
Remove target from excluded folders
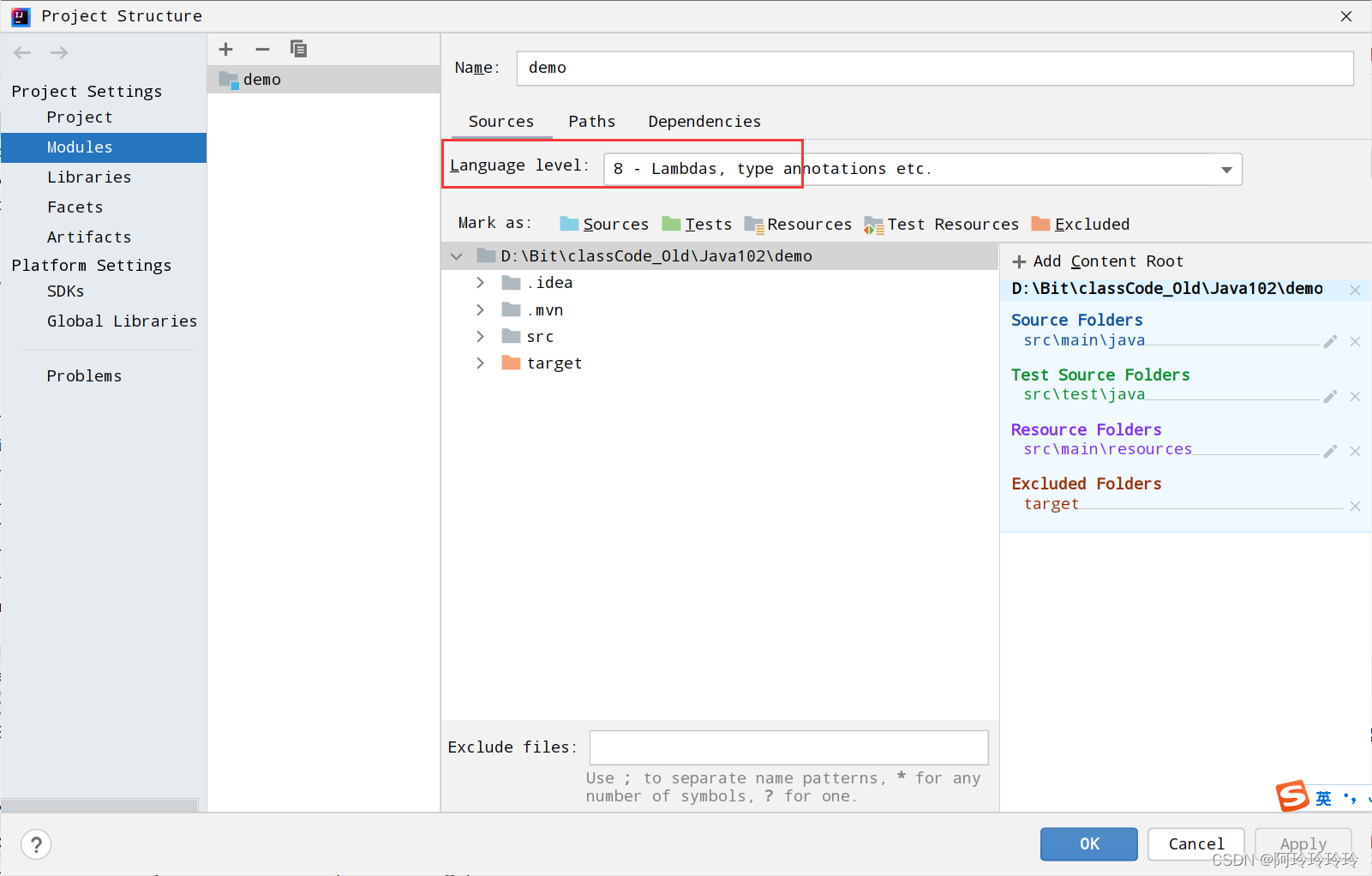pos(1355,507)
